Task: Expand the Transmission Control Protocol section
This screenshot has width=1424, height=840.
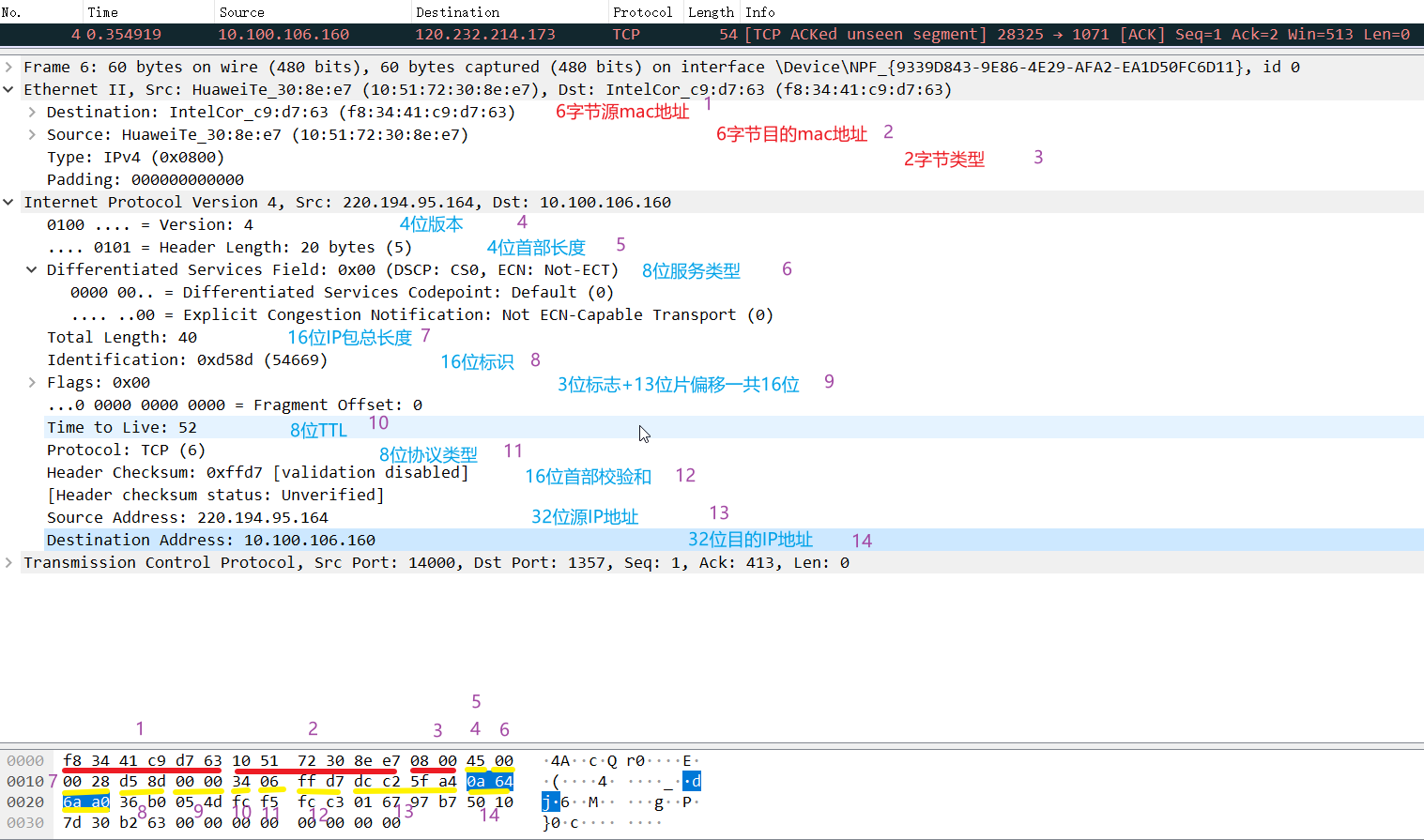Action: (x=8, y=563)
